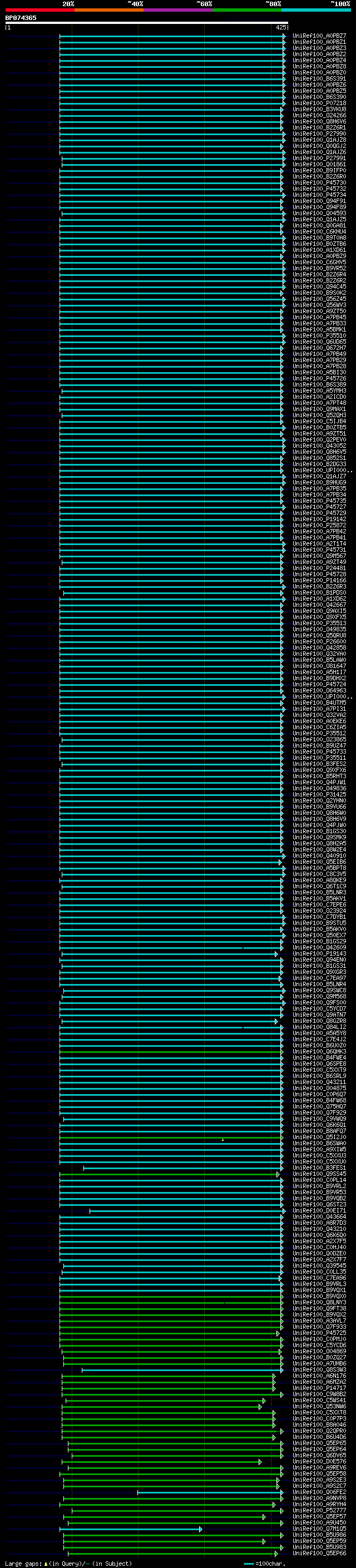This screenshot has width=356, height=1568.
Task: Click the alignment arrowhead for UniRef100_Q53NW6
Action: [x=260, y=1407]
